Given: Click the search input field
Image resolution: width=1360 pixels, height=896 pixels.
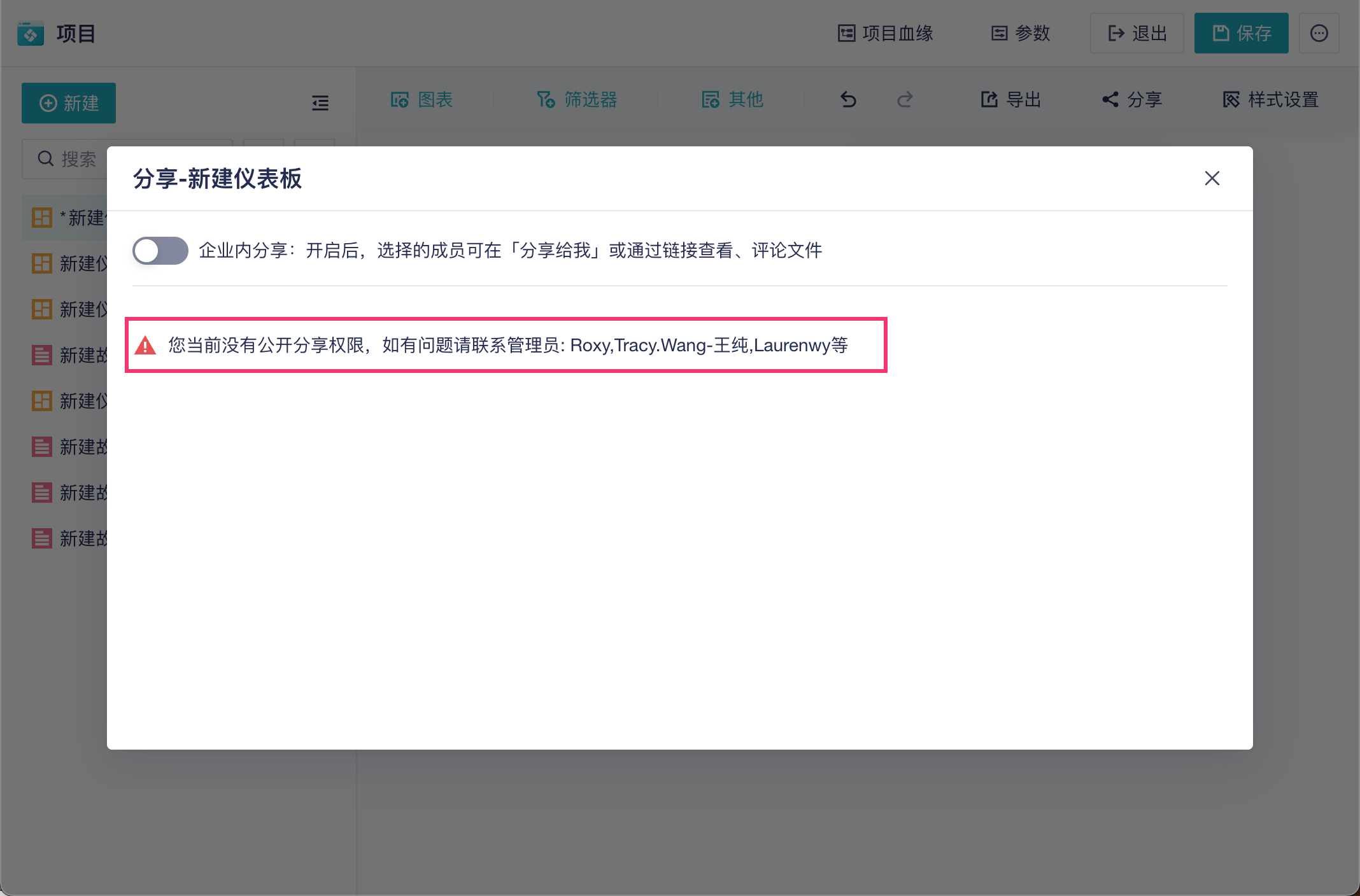Looking at the screenshot, I should coord(76,159).
